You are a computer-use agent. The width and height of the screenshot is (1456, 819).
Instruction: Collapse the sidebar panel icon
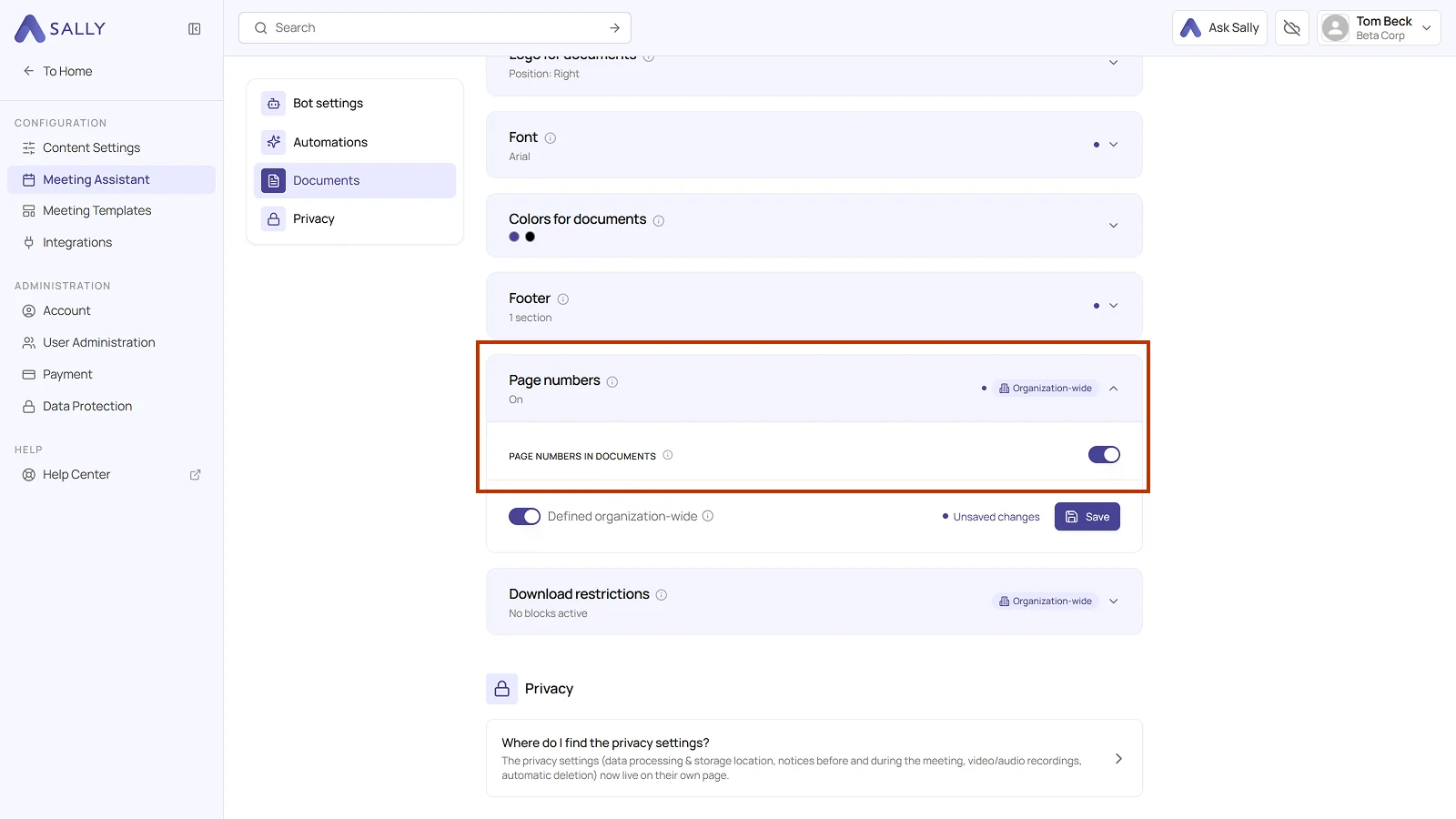coord(195,29)
